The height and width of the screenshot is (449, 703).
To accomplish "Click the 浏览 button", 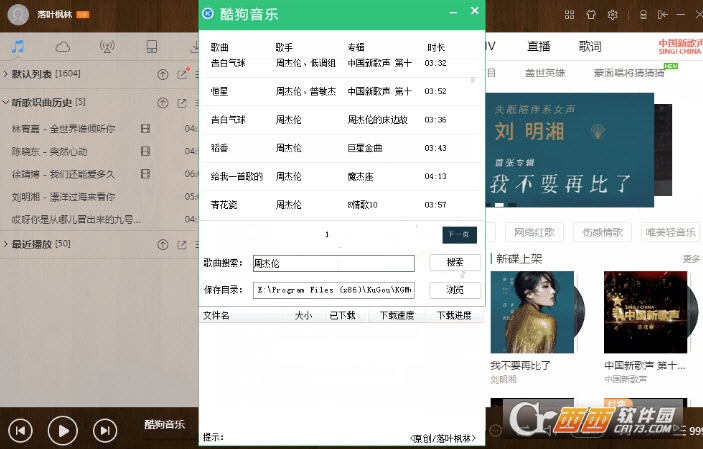I will coord(455,290).
